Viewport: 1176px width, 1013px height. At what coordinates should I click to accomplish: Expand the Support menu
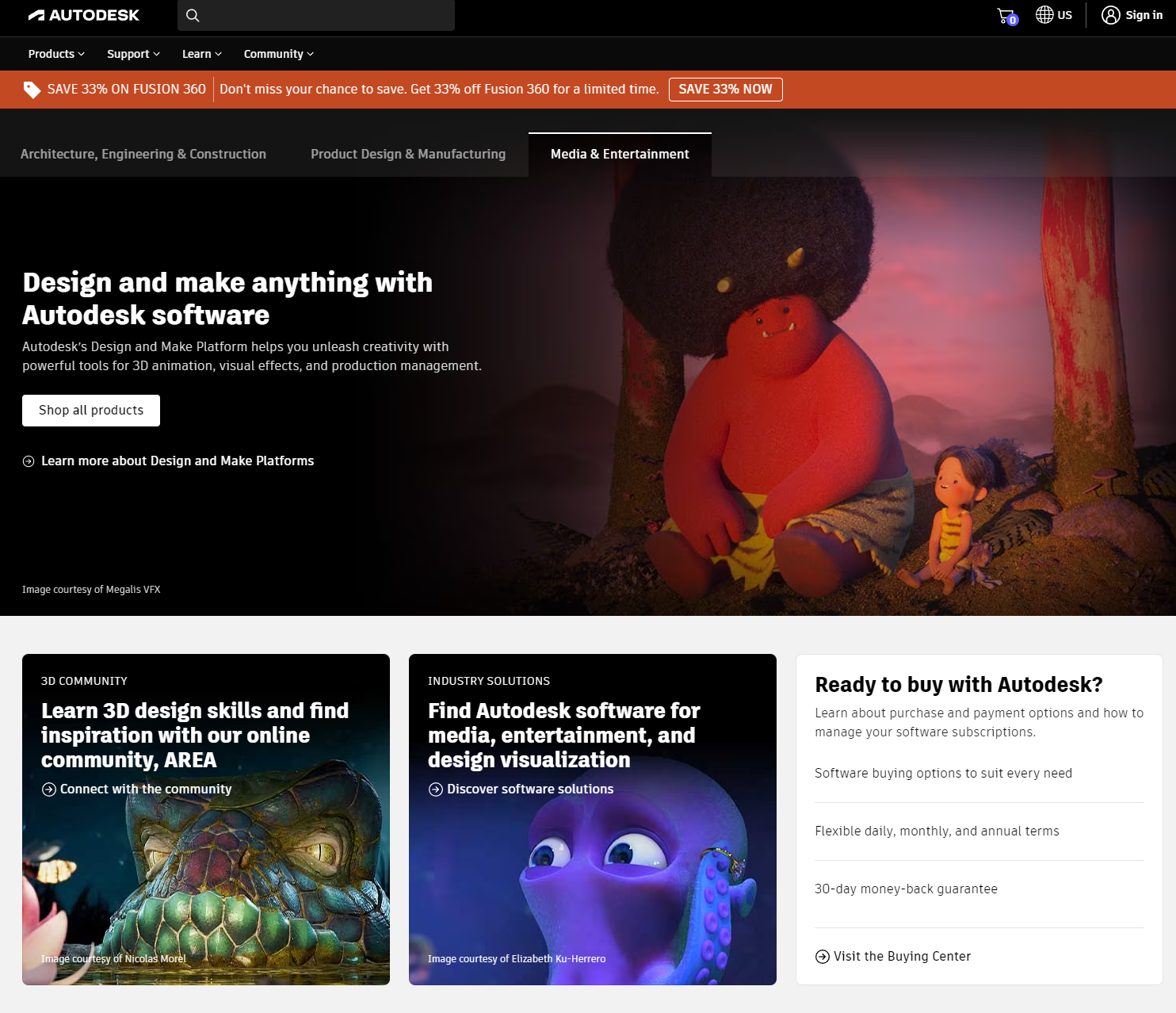(134, 54)
